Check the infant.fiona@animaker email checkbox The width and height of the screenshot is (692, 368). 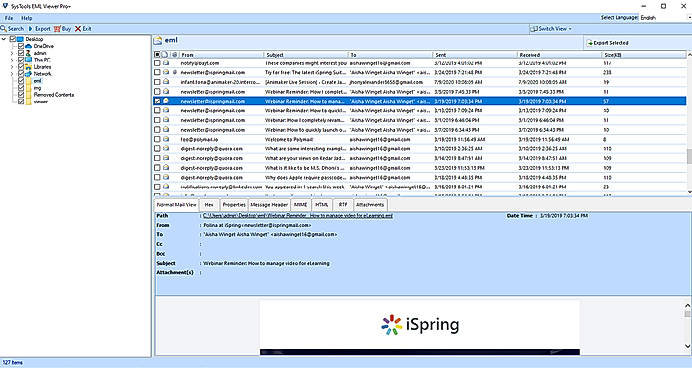[x=157, y=82]
